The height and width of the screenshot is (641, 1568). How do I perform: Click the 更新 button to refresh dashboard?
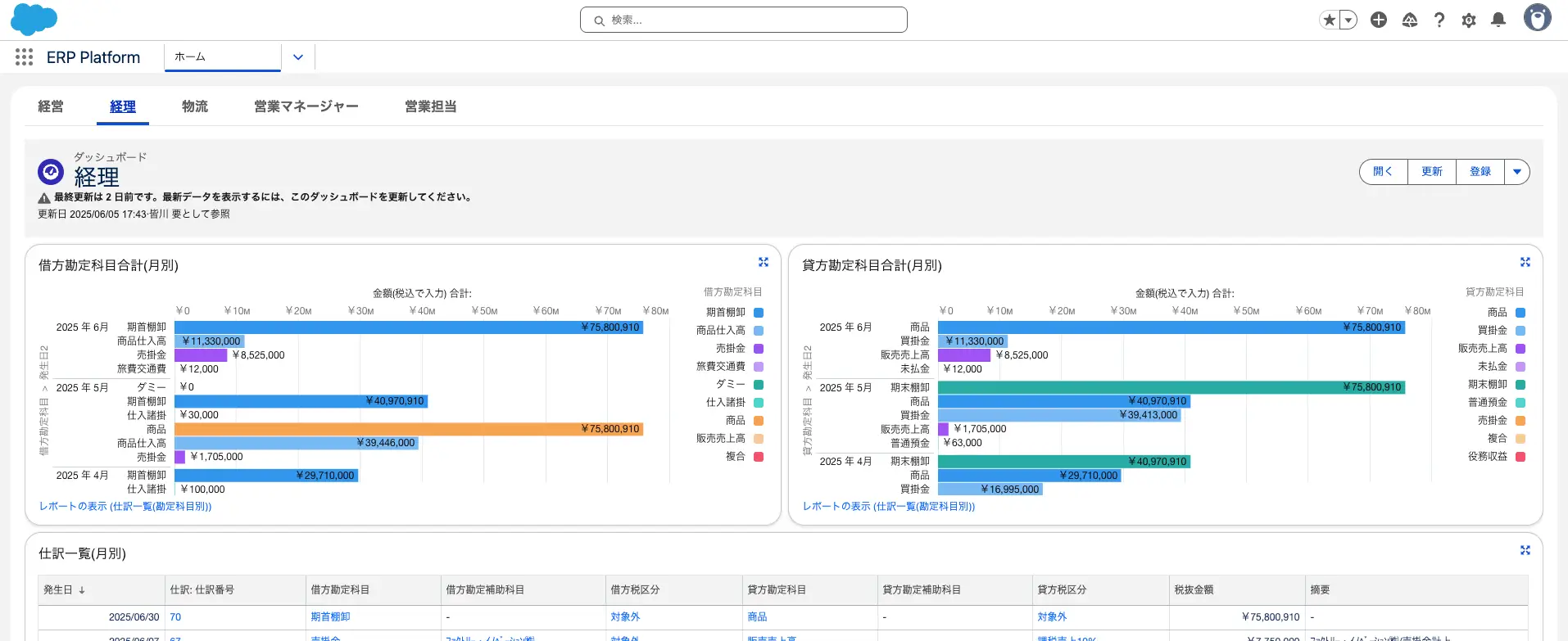coord(1432,172)
